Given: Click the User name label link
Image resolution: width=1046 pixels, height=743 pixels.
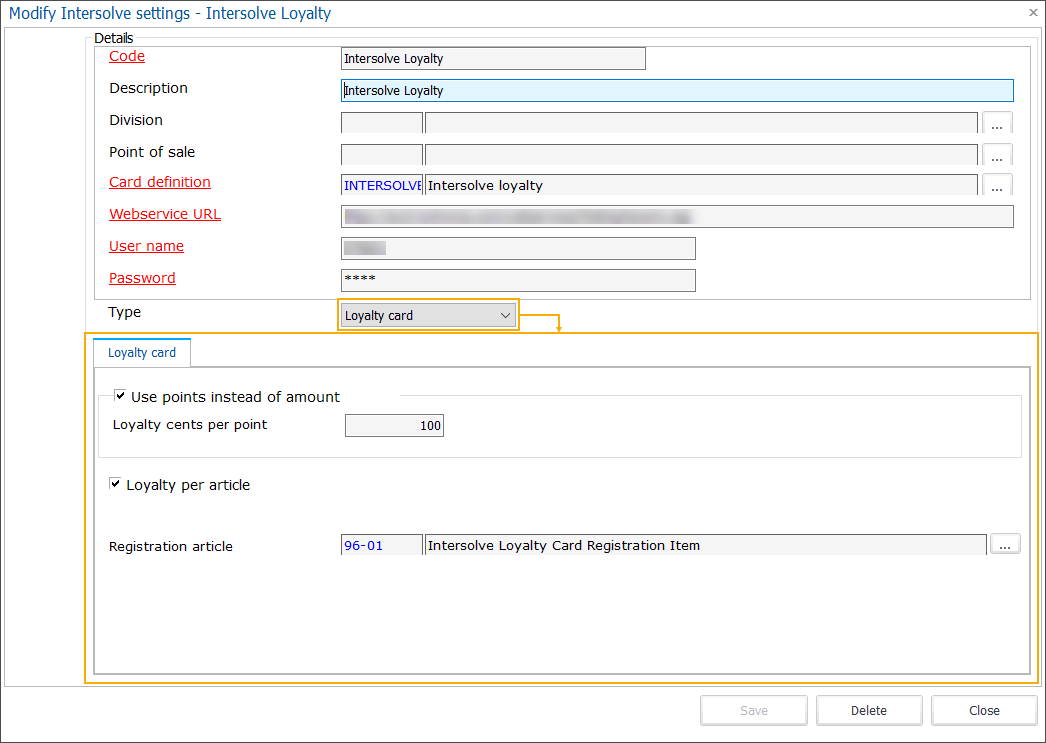Looking at the screenshot, I should tap(146, 246).
